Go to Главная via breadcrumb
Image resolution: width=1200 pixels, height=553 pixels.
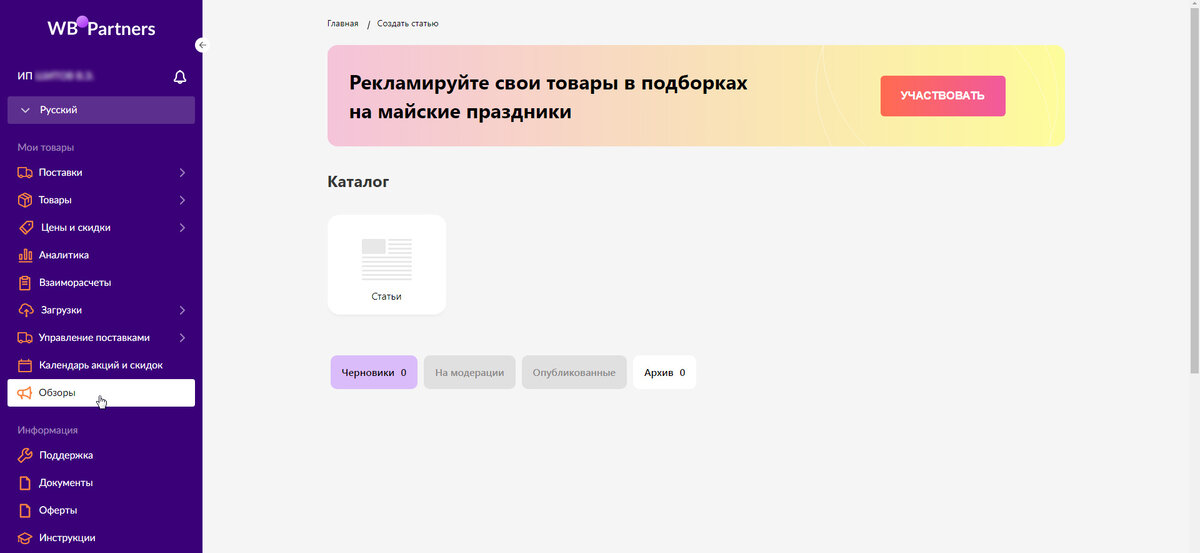pyautogui.click(x=343, y=23)
